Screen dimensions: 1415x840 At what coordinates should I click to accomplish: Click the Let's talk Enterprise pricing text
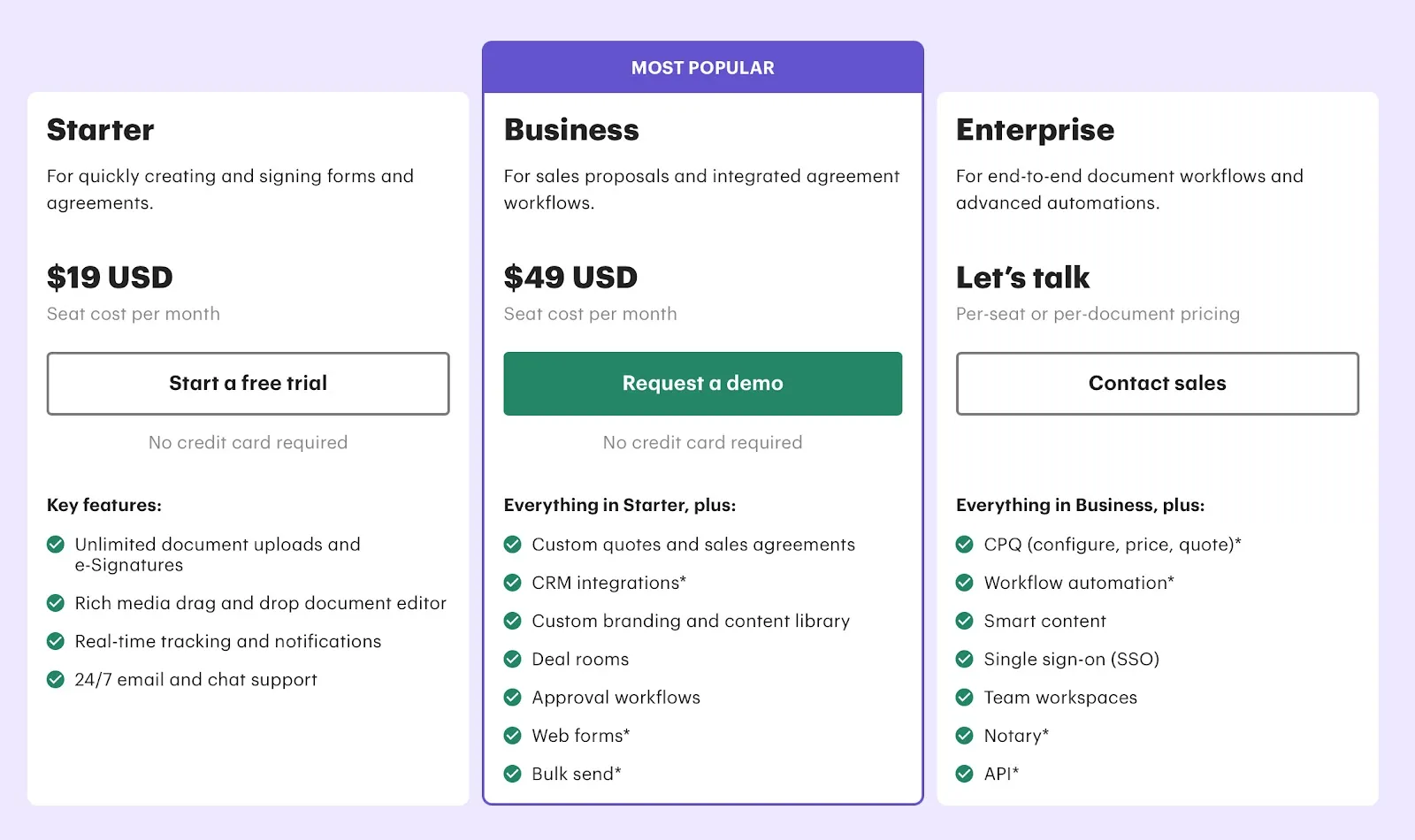point(1022,277)
